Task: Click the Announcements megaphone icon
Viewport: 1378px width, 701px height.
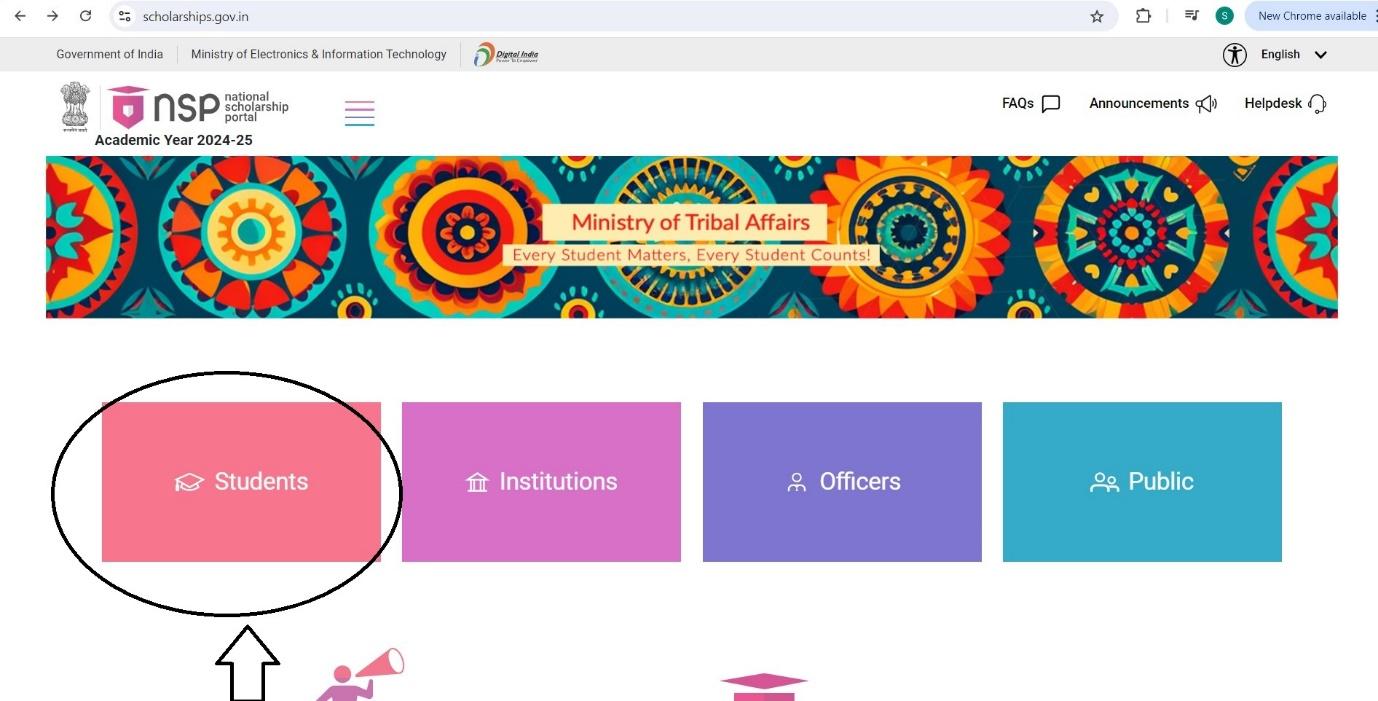Action: point(1206,104)
